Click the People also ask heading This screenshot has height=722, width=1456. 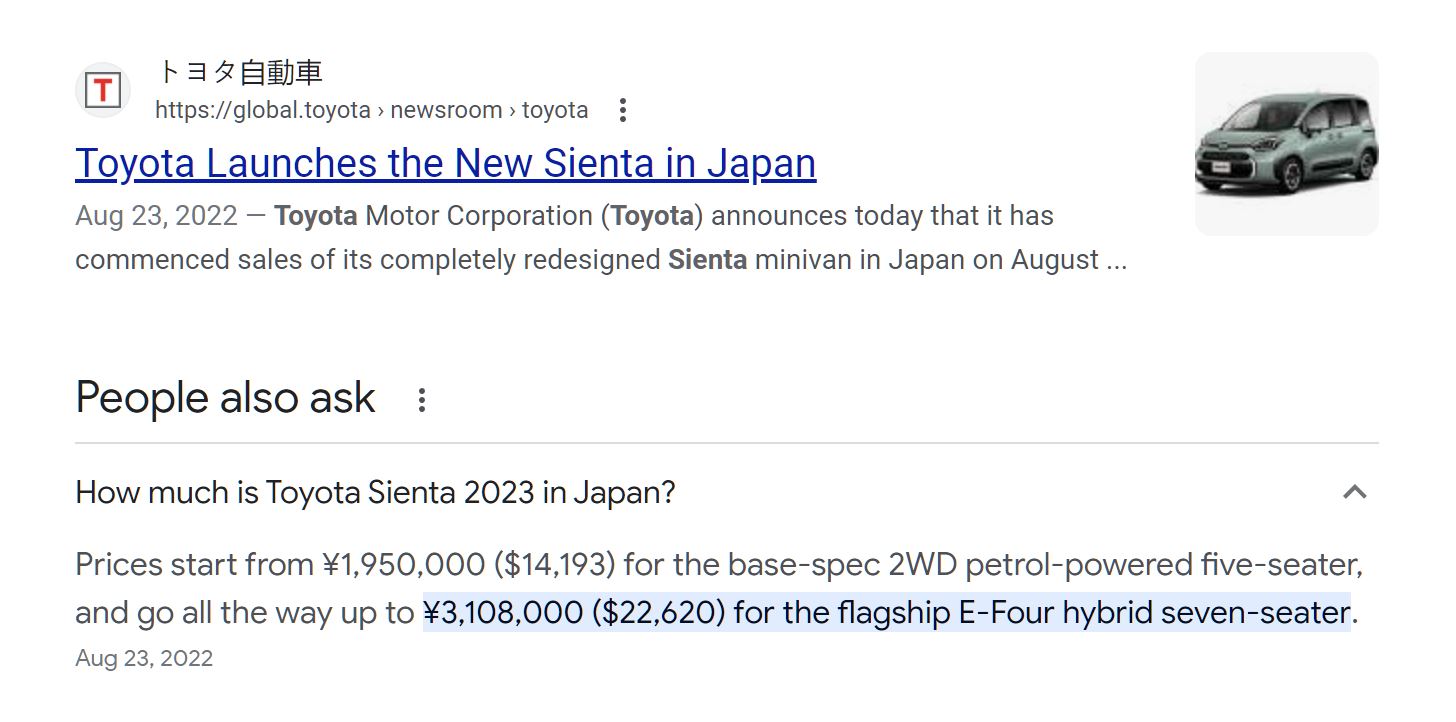pos(225,398)
